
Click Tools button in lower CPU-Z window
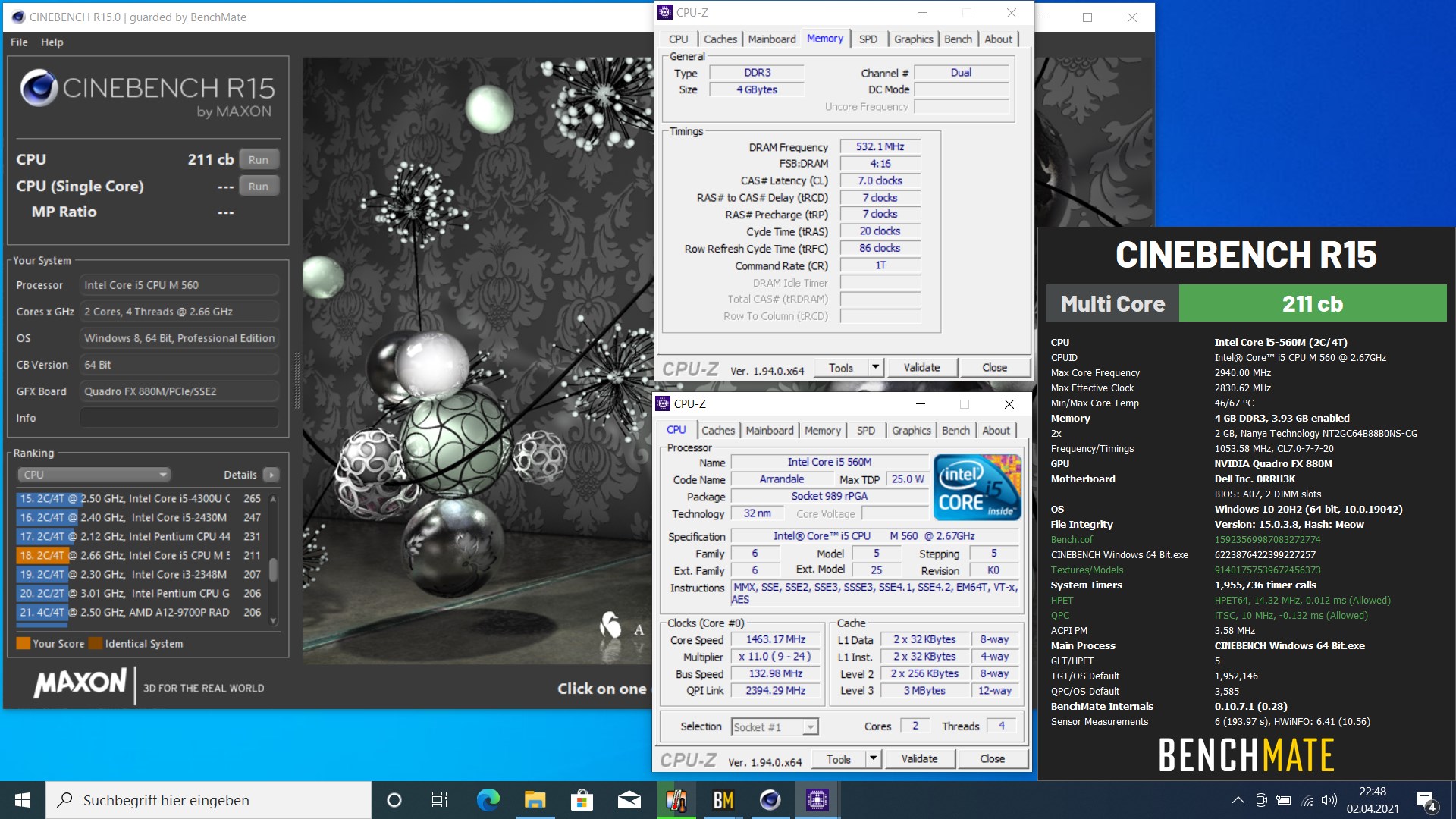tap(838, 759)
